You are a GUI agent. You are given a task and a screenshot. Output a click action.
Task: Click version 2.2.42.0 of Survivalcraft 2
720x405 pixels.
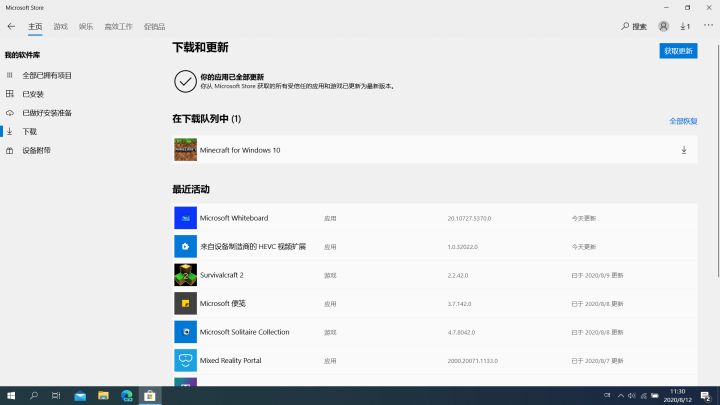tap(458, 276)
